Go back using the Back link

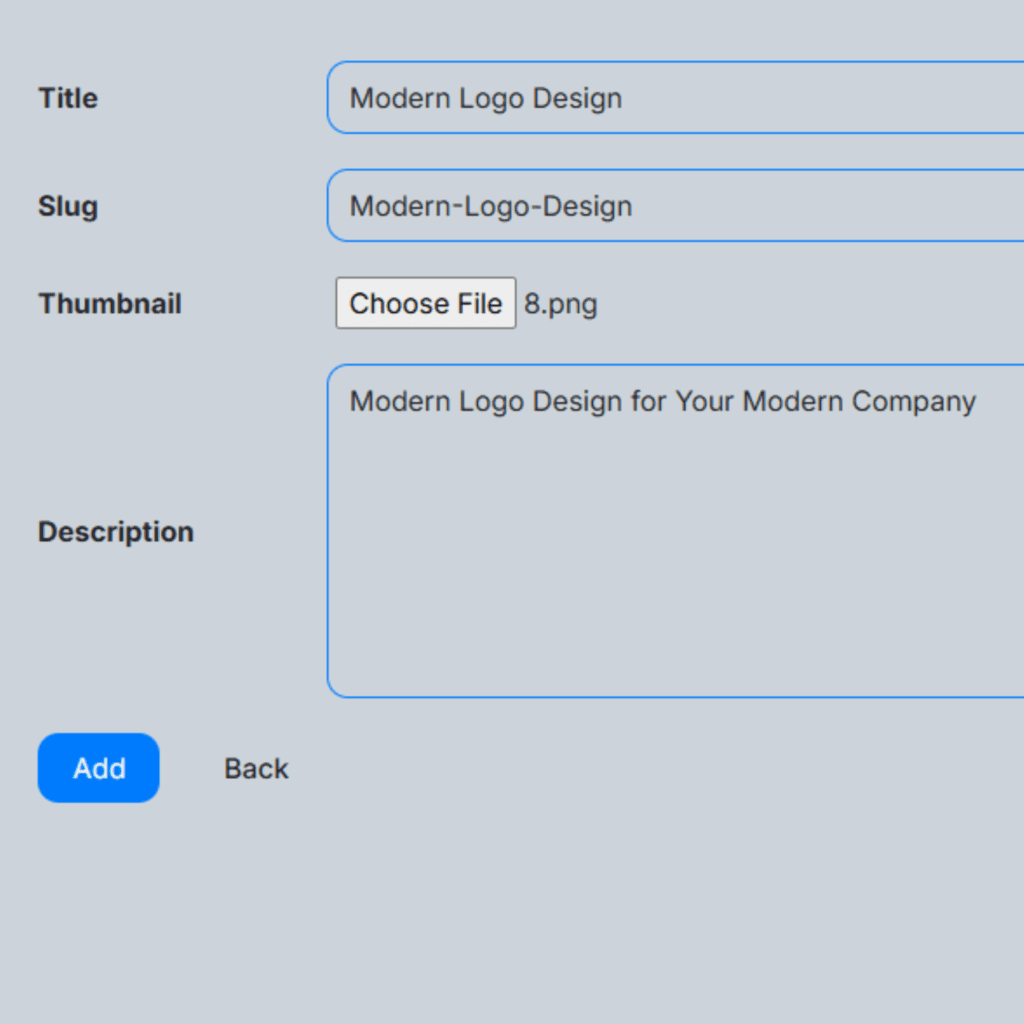[256, 768]
